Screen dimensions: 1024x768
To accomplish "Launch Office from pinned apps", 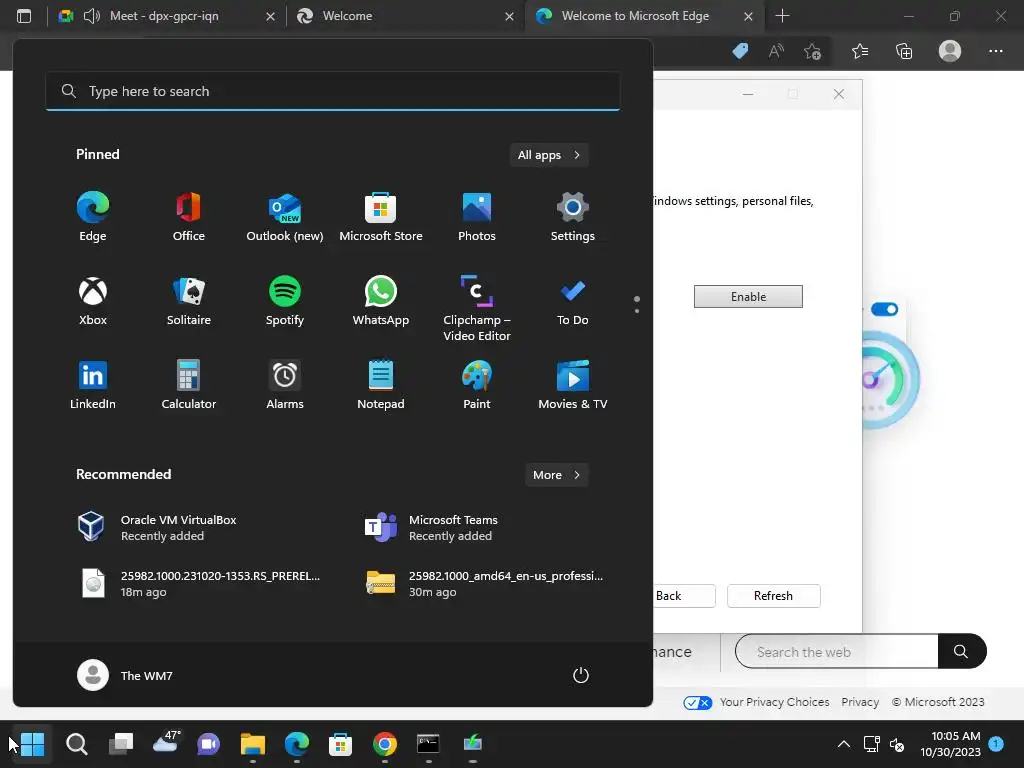I will (189, 217).
